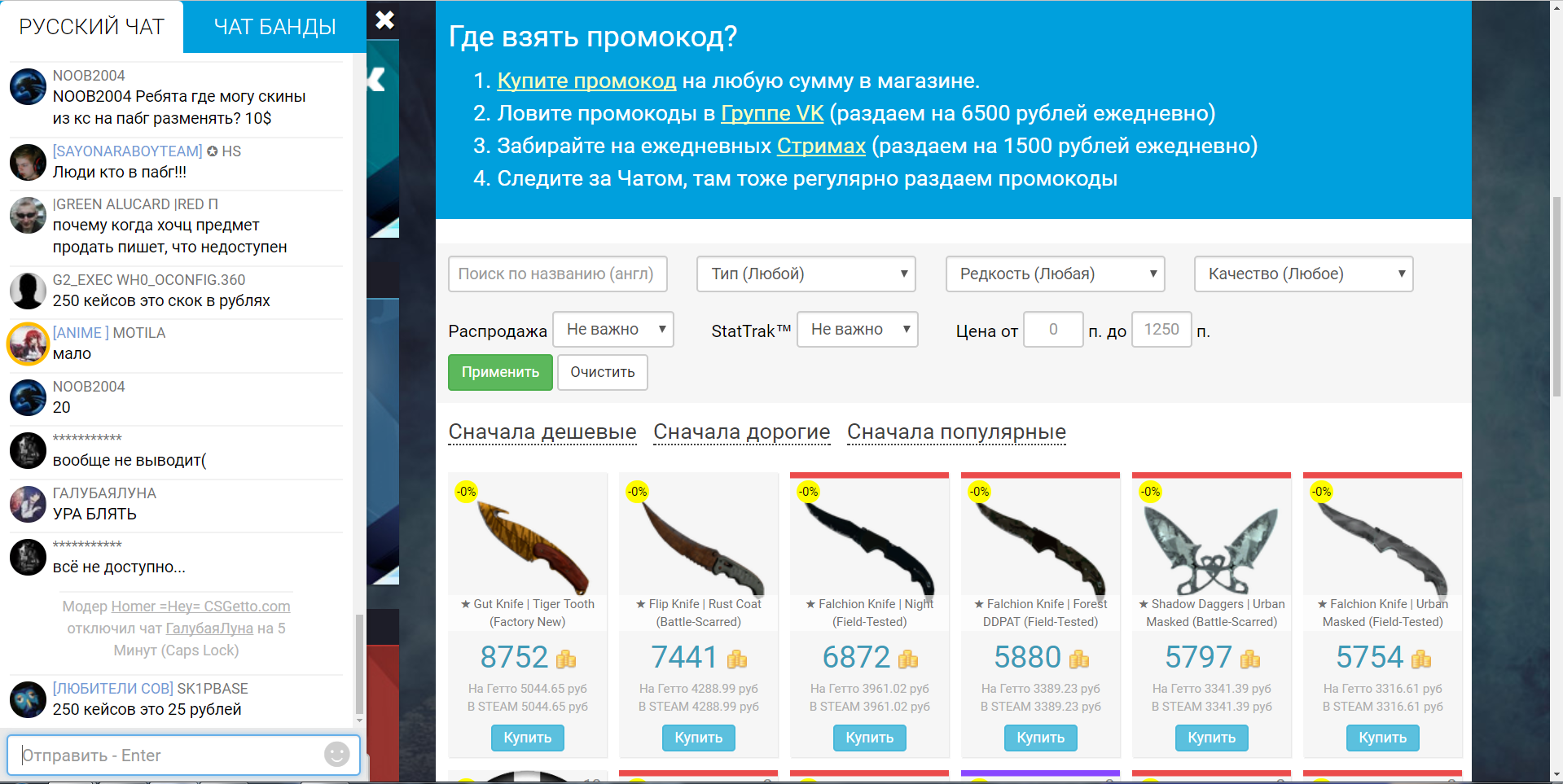Click the coin icon next to 5797 price

(x=1250, y=658)
